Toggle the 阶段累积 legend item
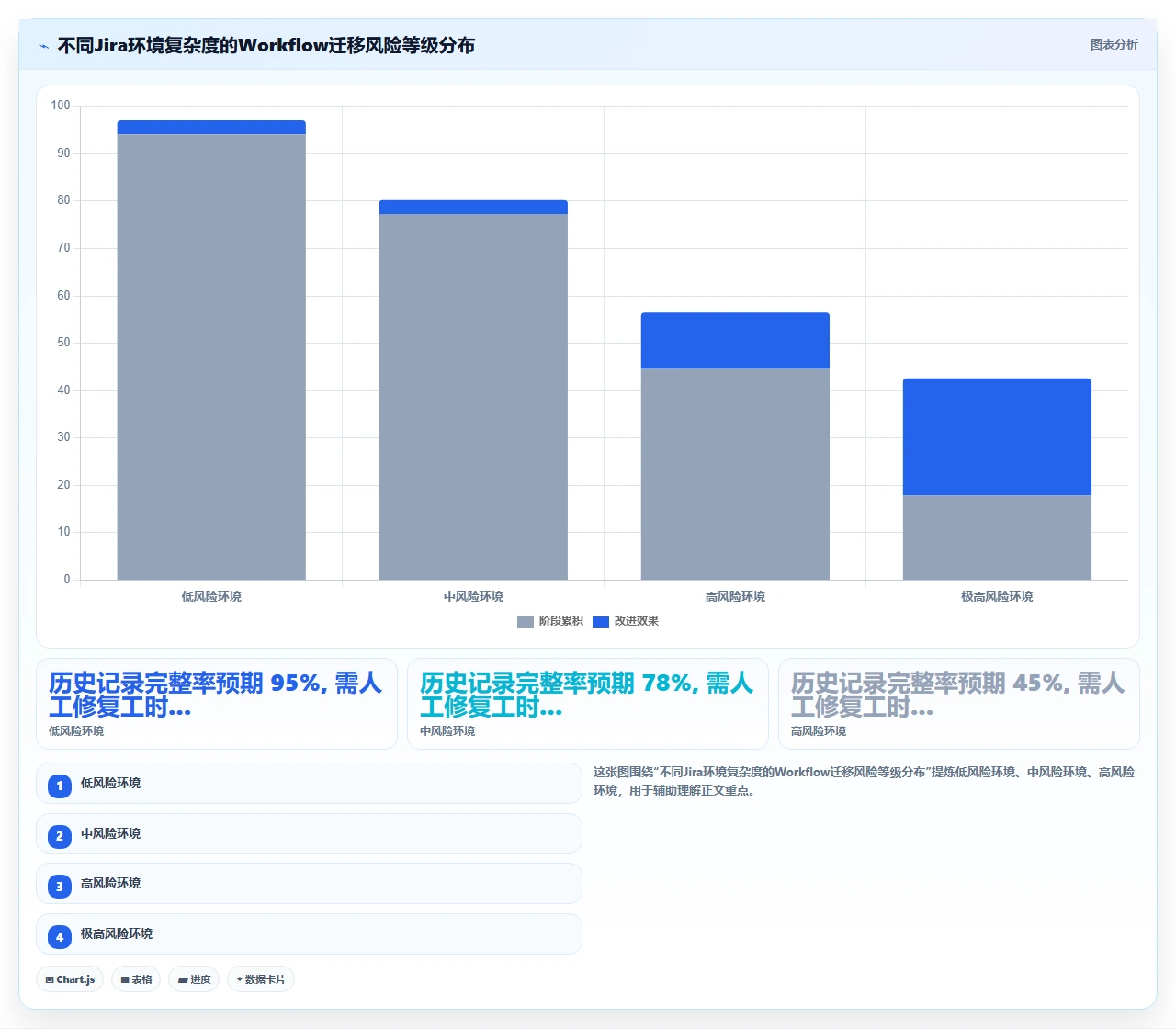 tap(550, 621)
